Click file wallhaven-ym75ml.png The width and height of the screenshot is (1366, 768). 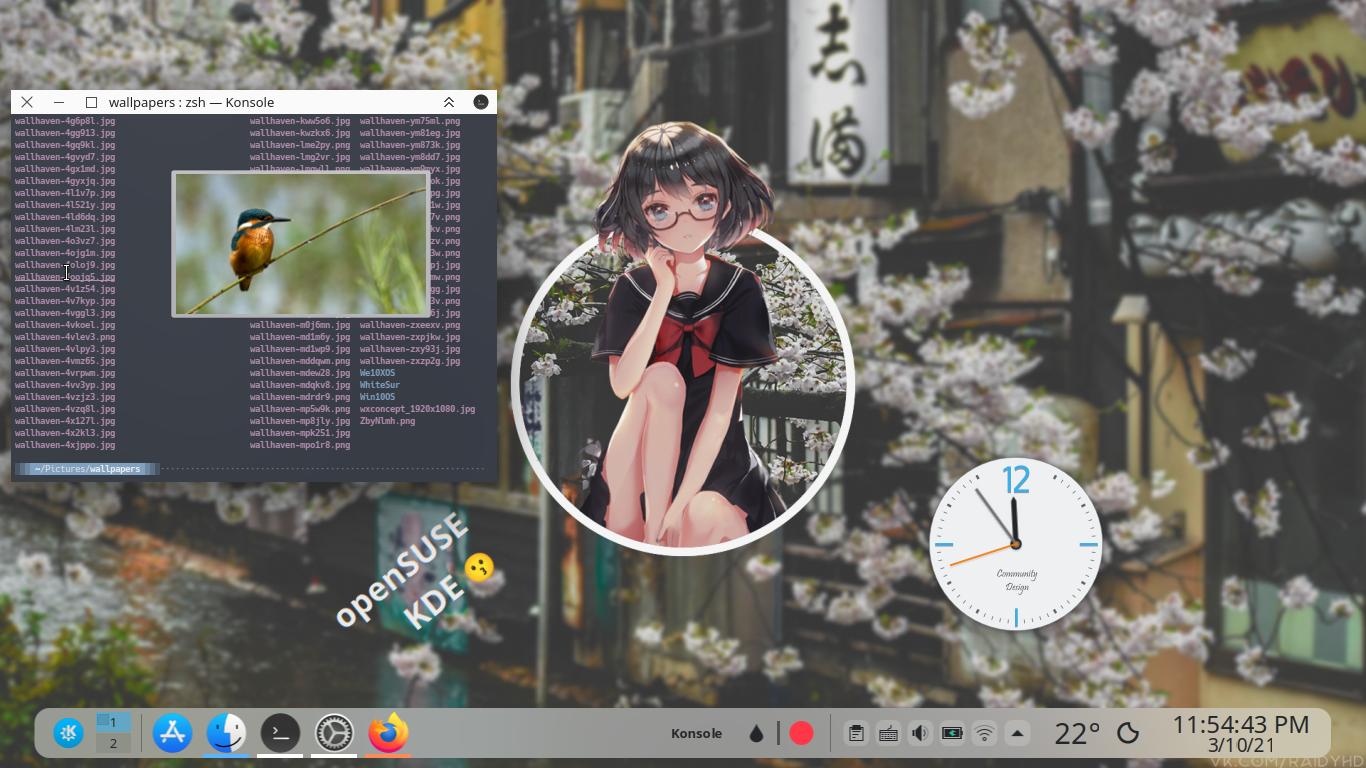410,121
